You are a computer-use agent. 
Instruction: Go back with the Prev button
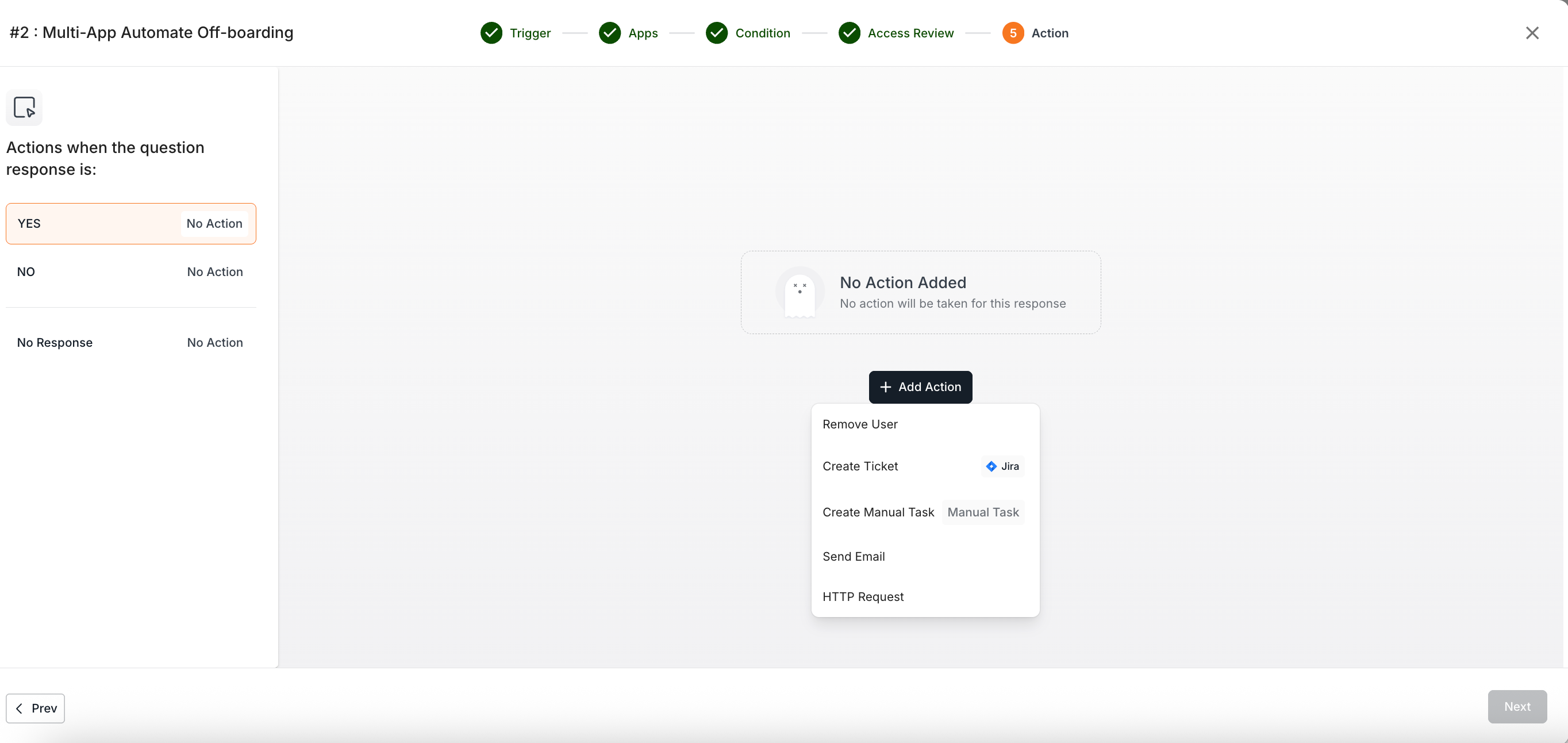pos(35,708)
